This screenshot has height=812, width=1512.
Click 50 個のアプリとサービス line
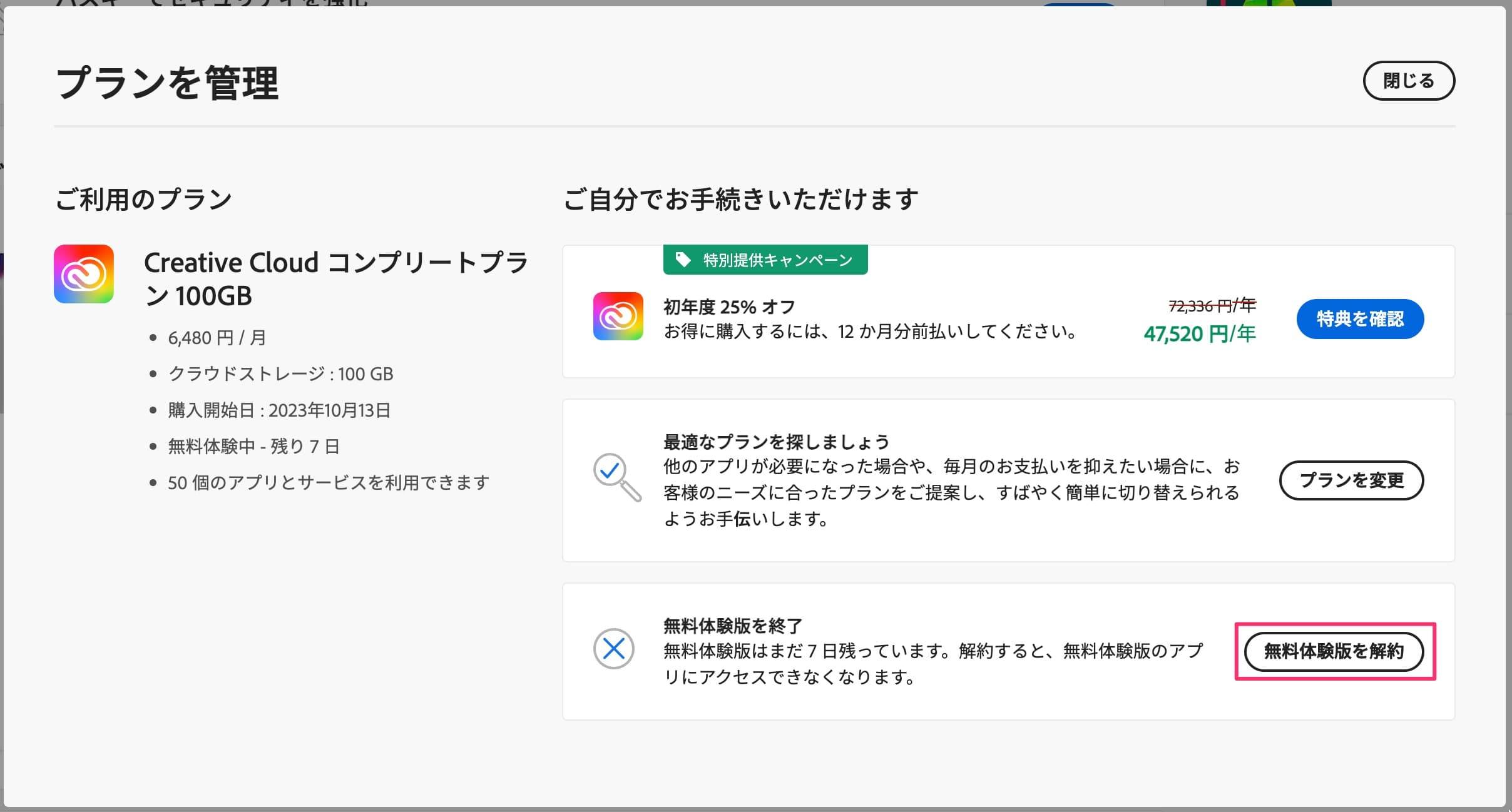[x=329, y=483]
